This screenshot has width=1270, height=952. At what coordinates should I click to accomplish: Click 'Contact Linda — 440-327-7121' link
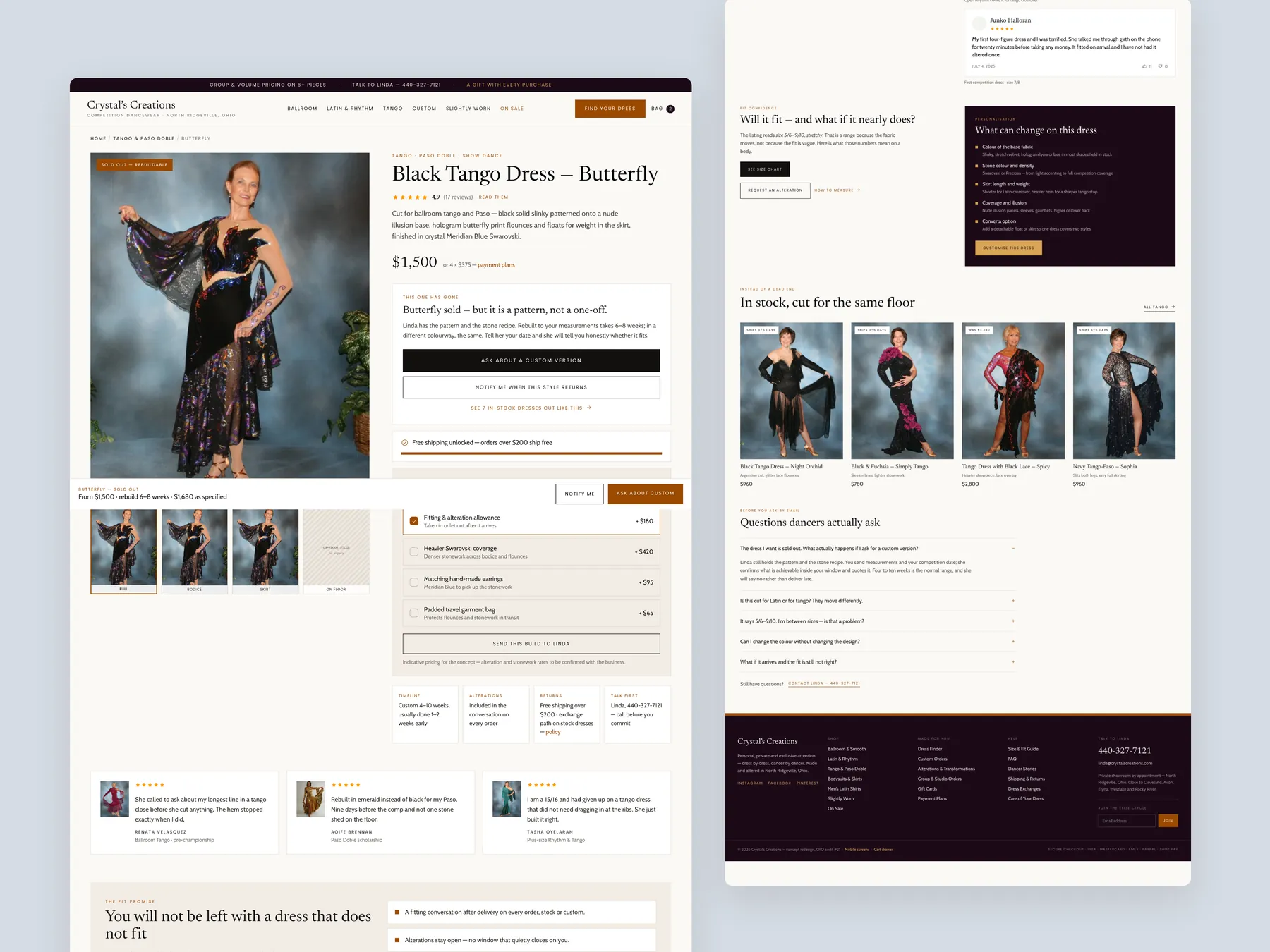(x=824, y=683)
